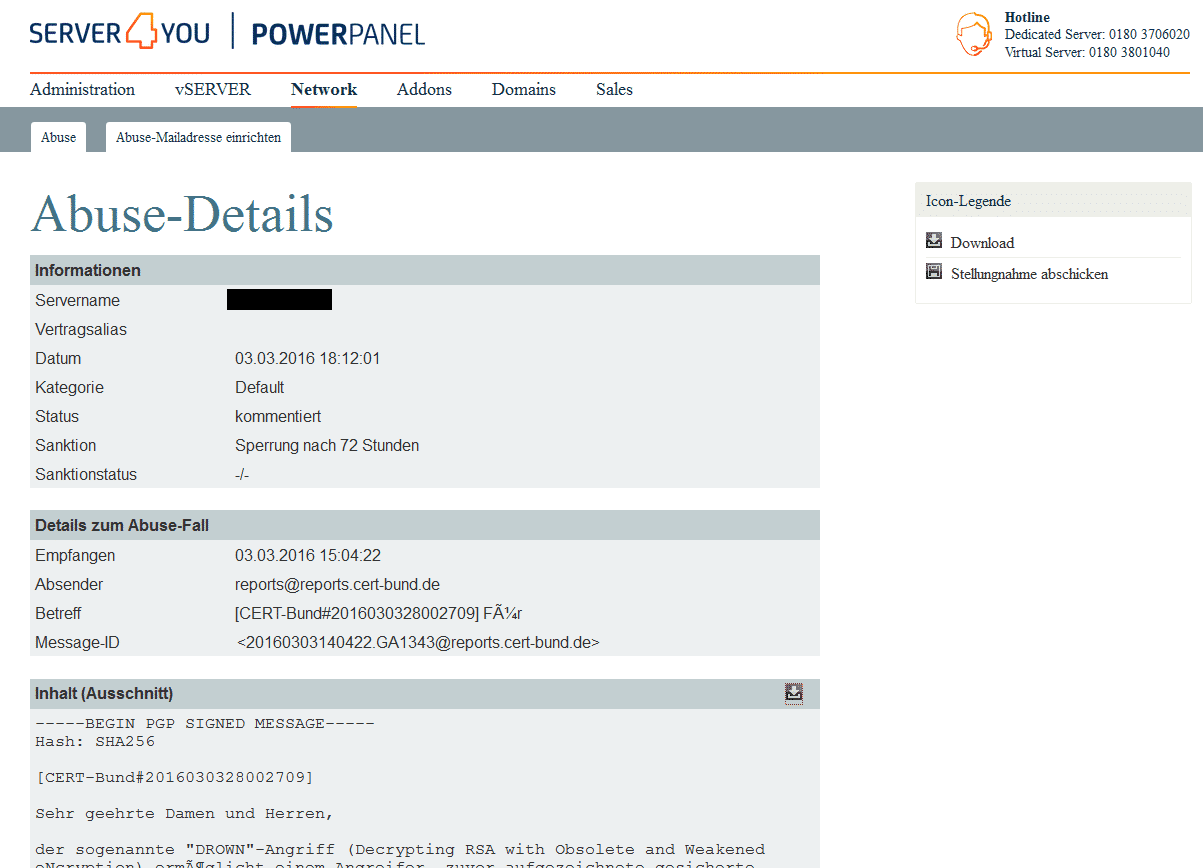The width and height of the screenshot is (1203, 868).
Task: Click the download icon in Inhalt header
Action: pyautogui.click(x=794, y=693)
